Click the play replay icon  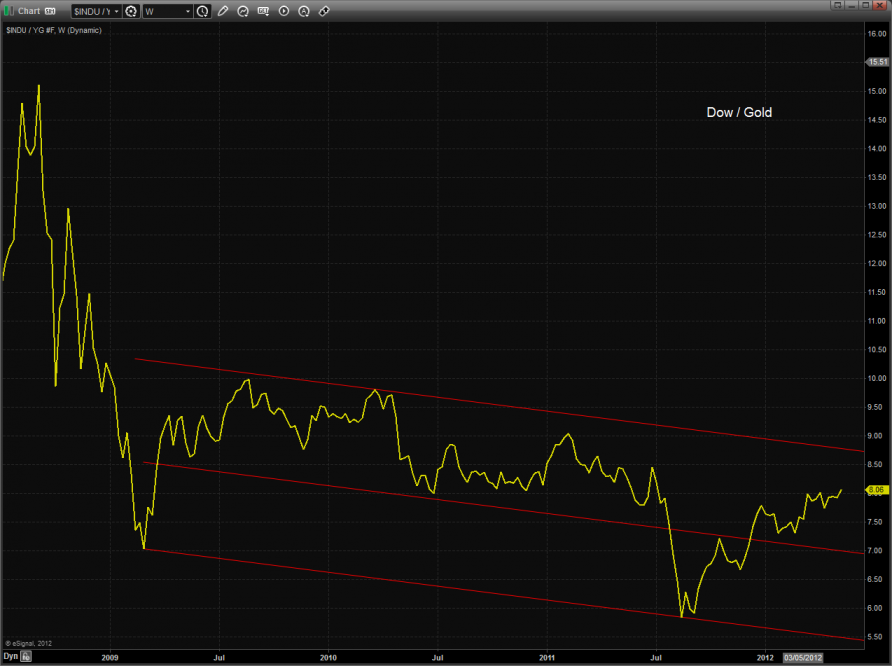(283, 11)
